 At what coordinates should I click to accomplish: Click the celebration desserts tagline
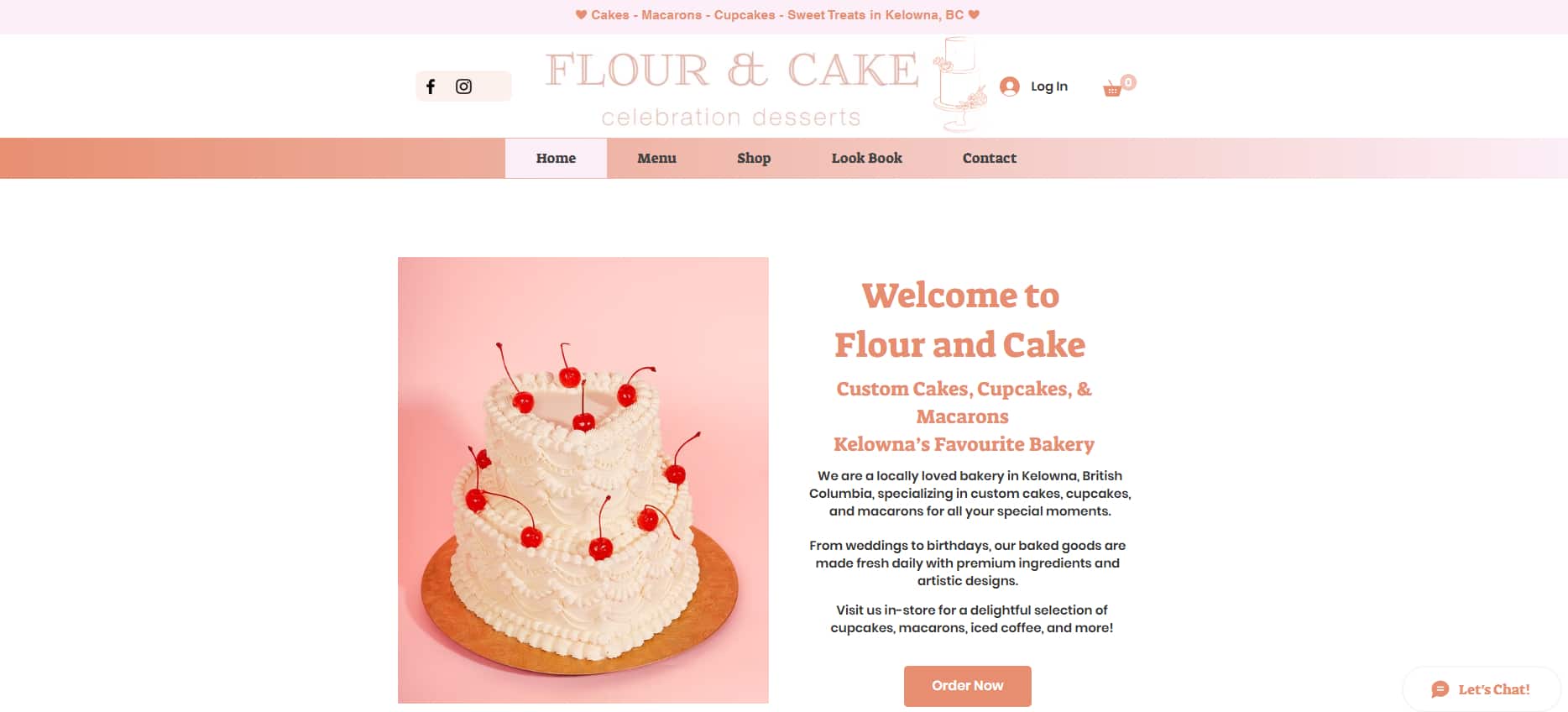tap(731, 118)
